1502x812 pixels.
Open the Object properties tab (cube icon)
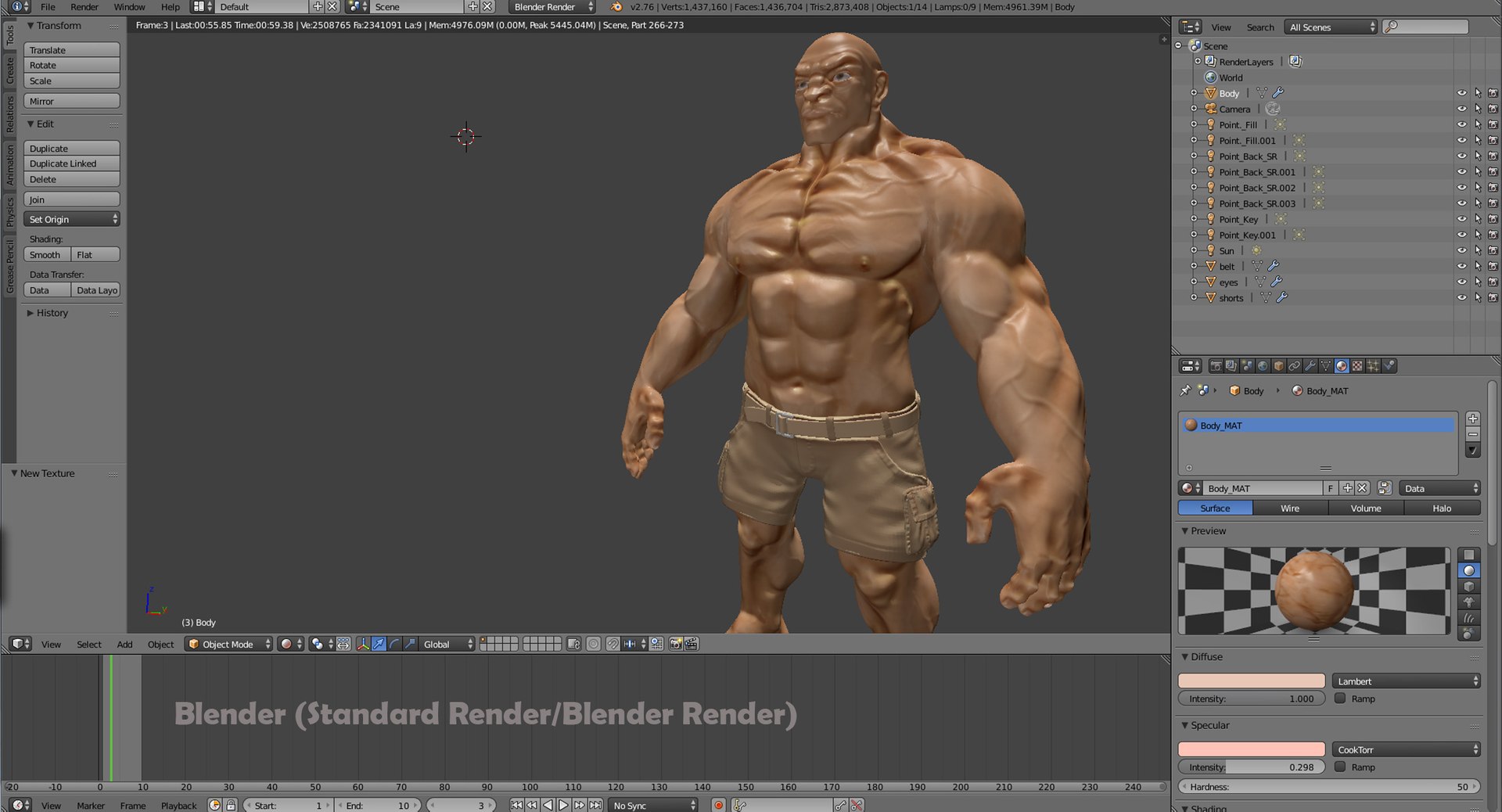(1278, 365)
